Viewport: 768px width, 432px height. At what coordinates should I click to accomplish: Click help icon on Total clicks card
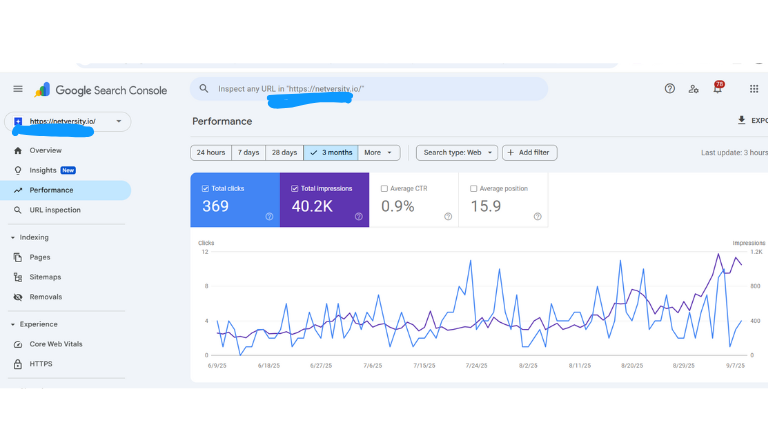[x=269, y=216]
